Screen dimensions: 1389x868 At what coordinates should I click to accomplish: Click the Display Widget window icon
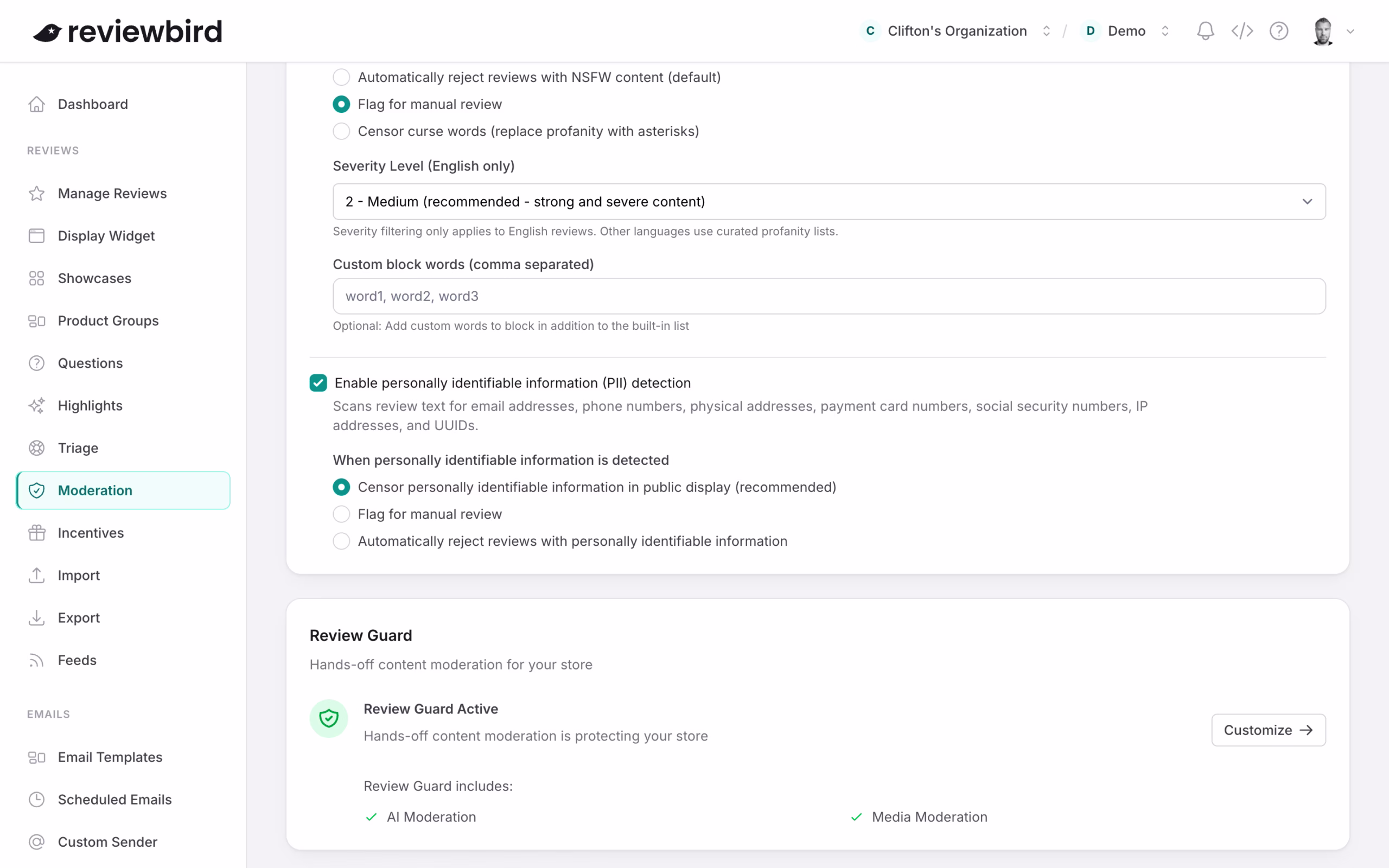37,236
